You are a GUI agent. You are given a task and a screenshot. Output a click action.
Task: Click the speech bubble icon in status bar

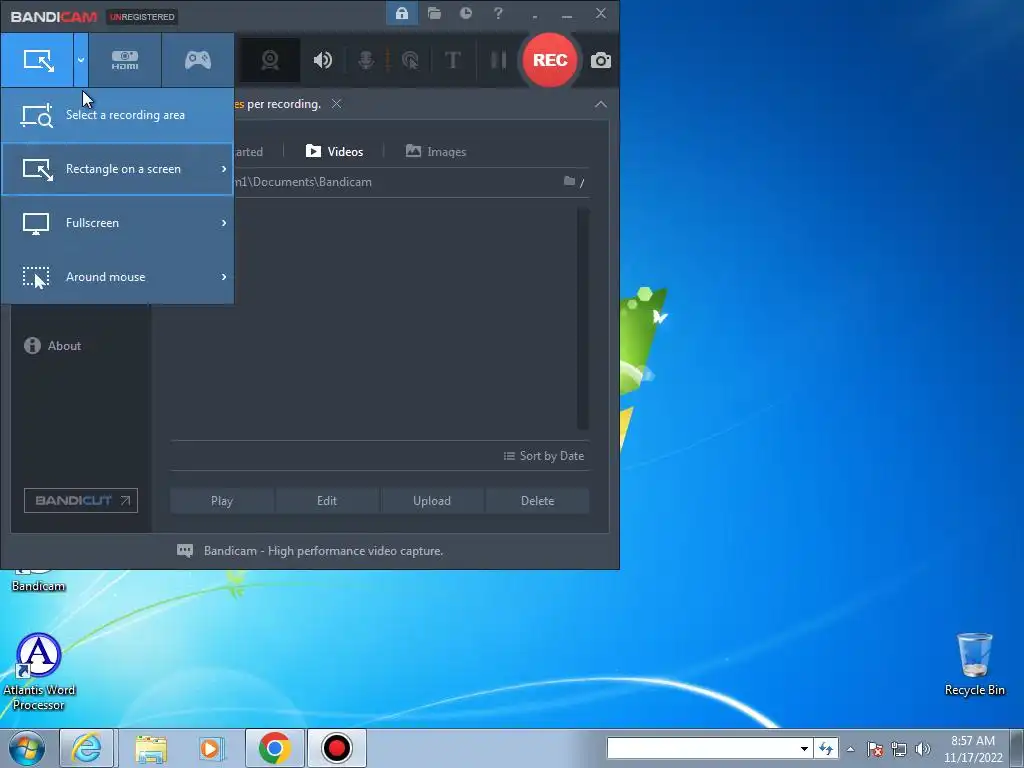(x=185, y=551)
